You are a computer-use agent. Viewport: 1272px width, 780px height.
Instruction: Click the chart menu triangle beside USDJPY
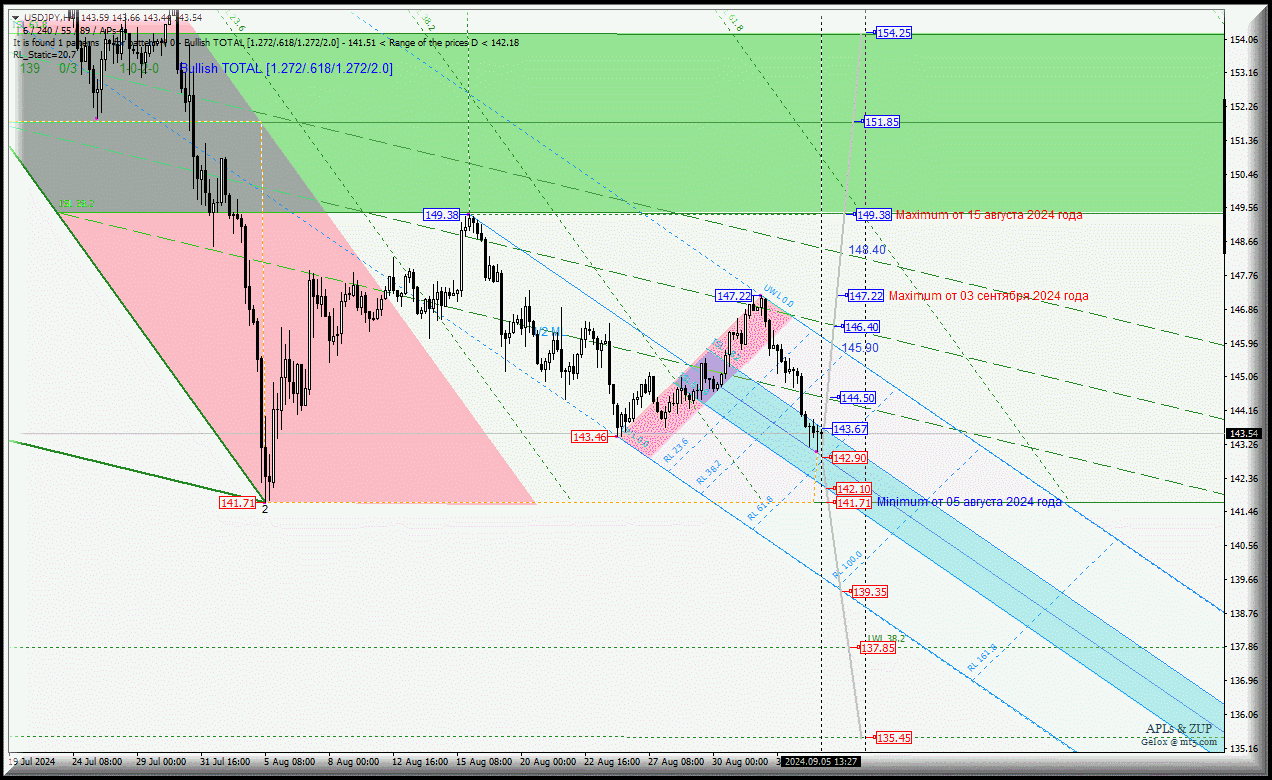coord(16,18)
